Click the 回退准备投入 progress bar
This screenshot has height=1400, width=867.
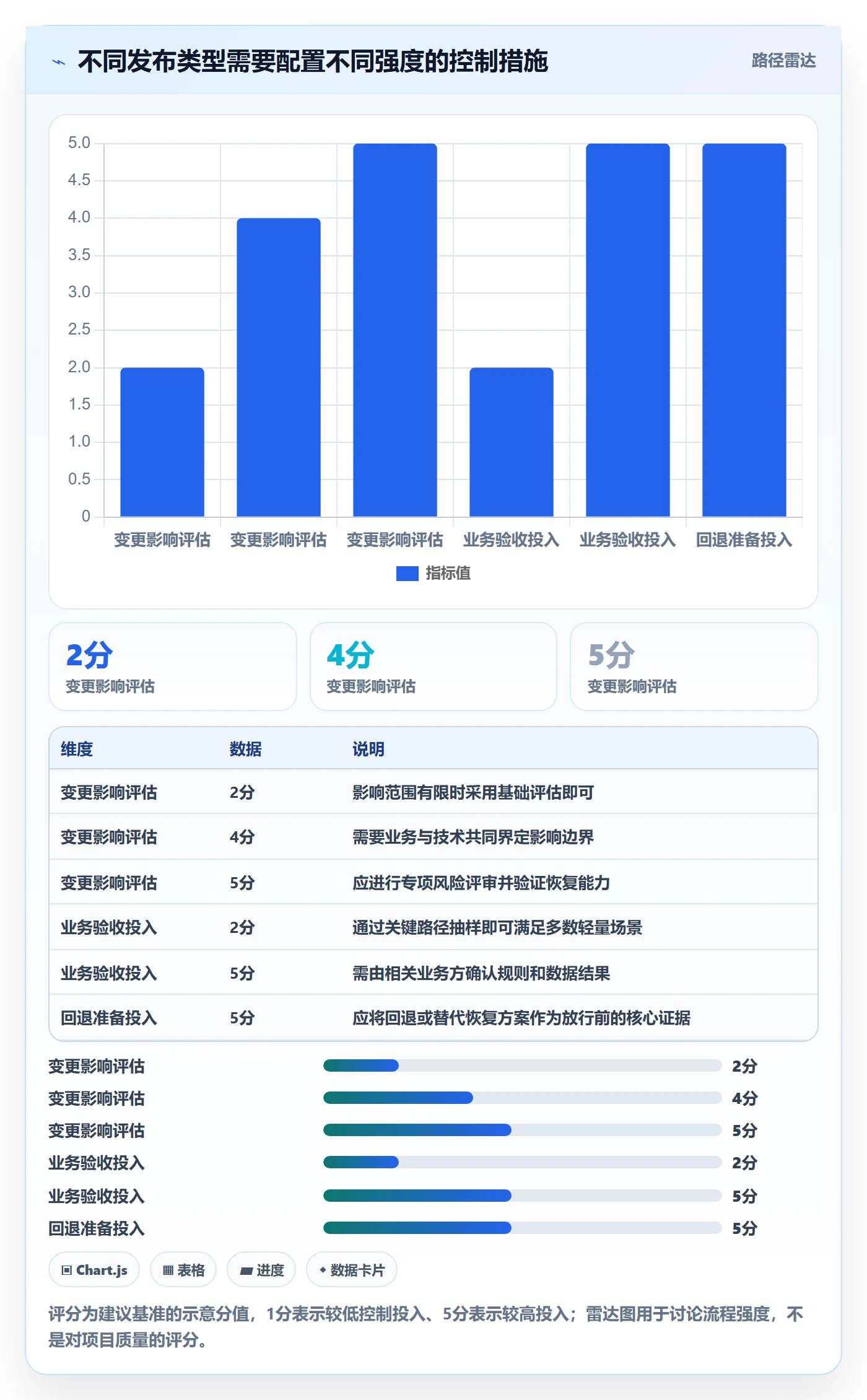[x=522, y=1228]
